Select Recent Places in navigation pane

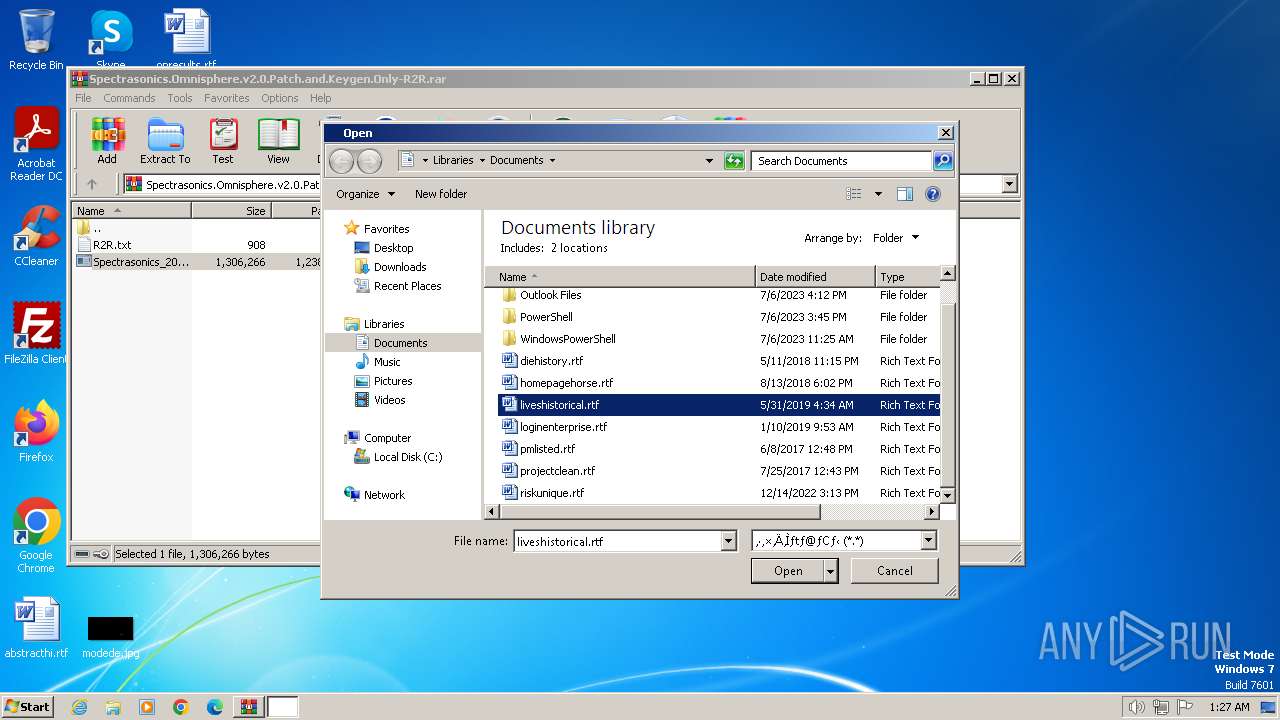click(x=407, y=286)
